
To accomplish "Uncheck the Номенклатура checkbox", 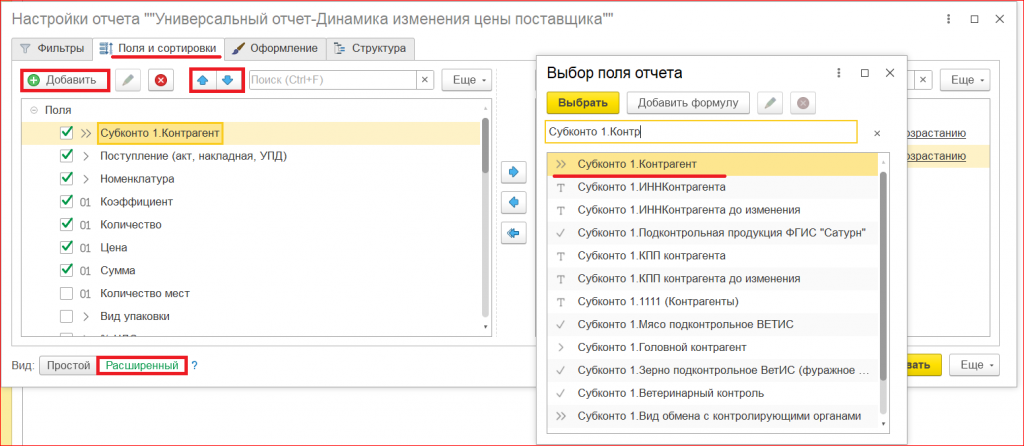I will click(66, 178).
